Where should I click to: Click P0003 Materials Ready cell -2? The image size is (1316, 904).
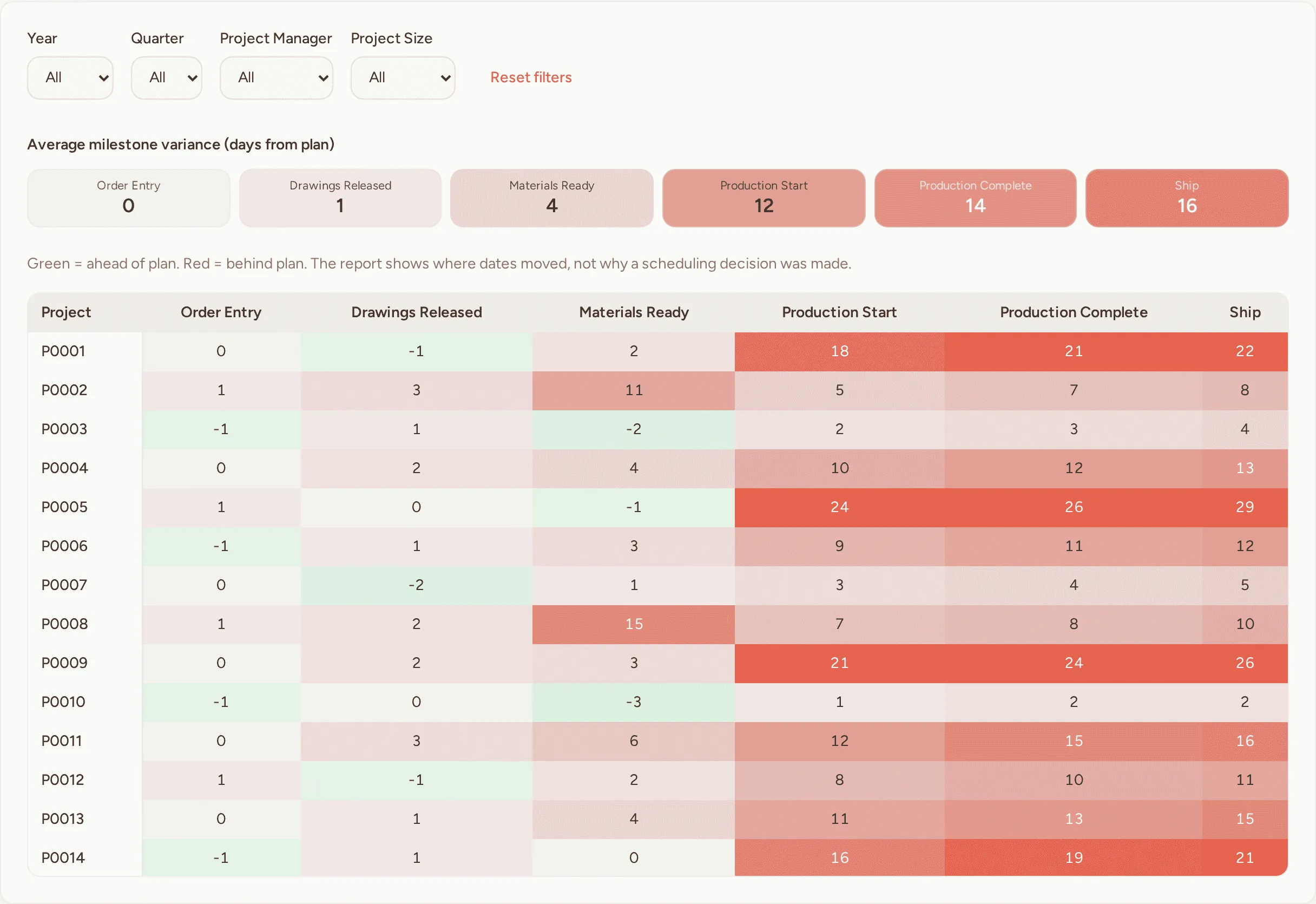[634, 429]
